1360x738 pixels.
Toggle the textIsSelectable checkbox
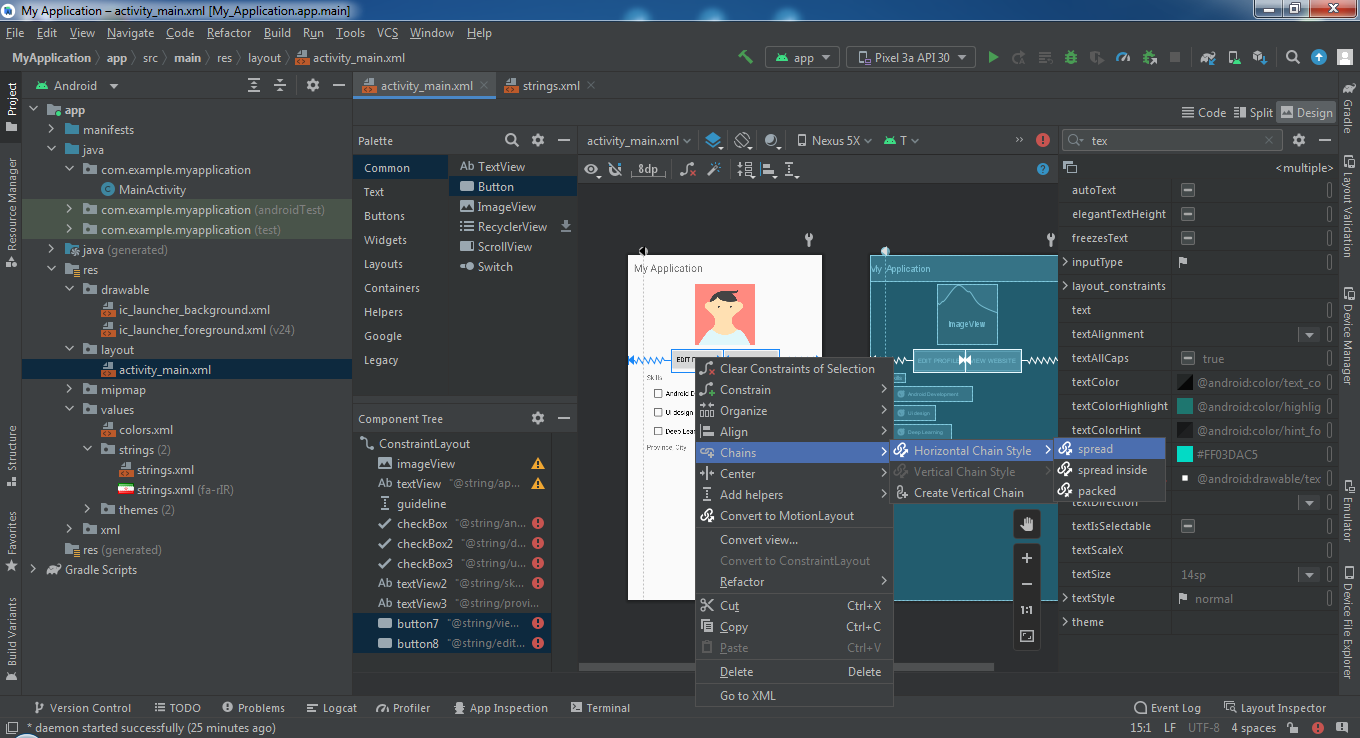click(1187, 526)
